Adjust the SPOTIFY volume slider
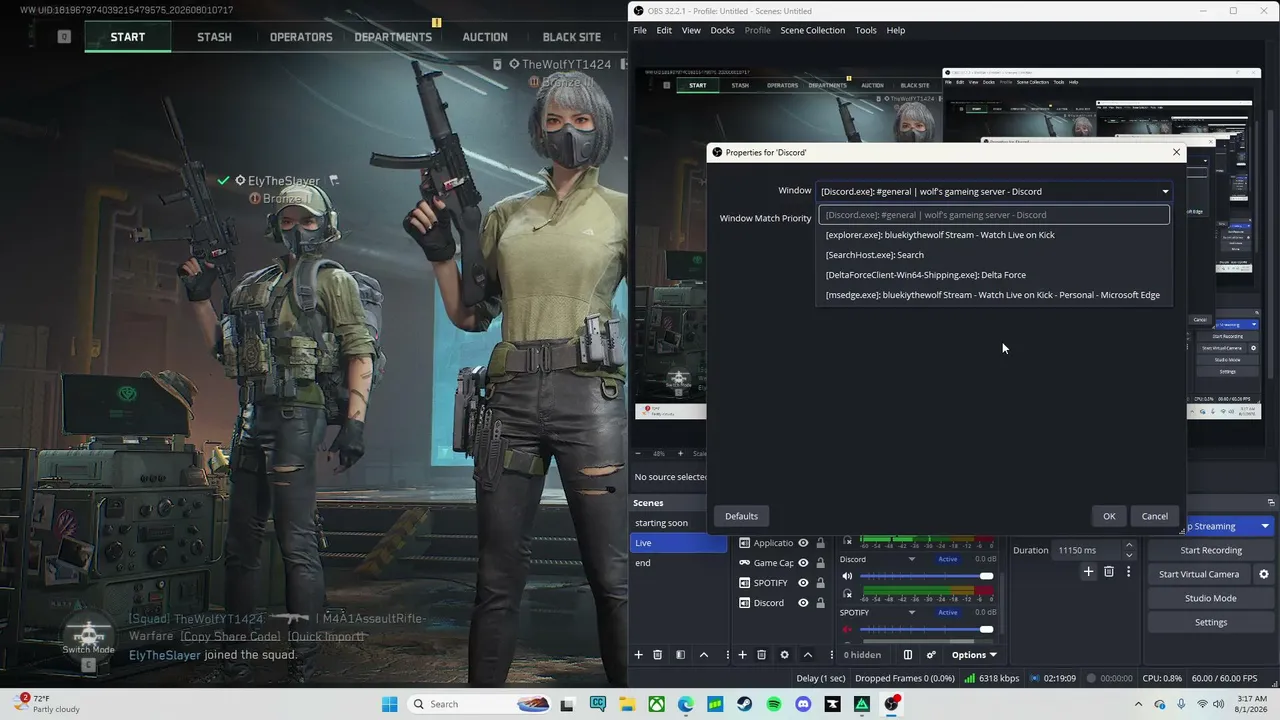 (x=926, y=629)
